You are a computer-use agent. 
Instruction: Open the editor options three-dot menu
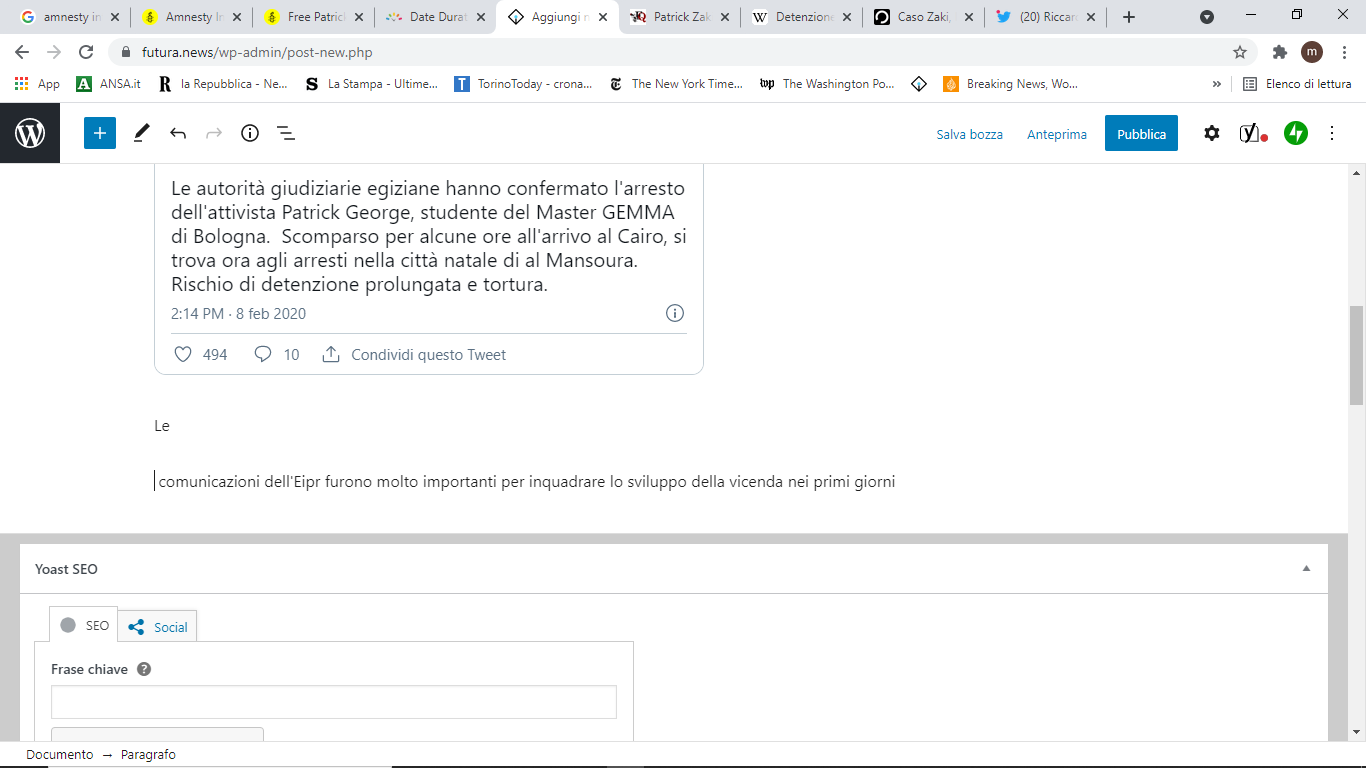(x=1332, y=133)
